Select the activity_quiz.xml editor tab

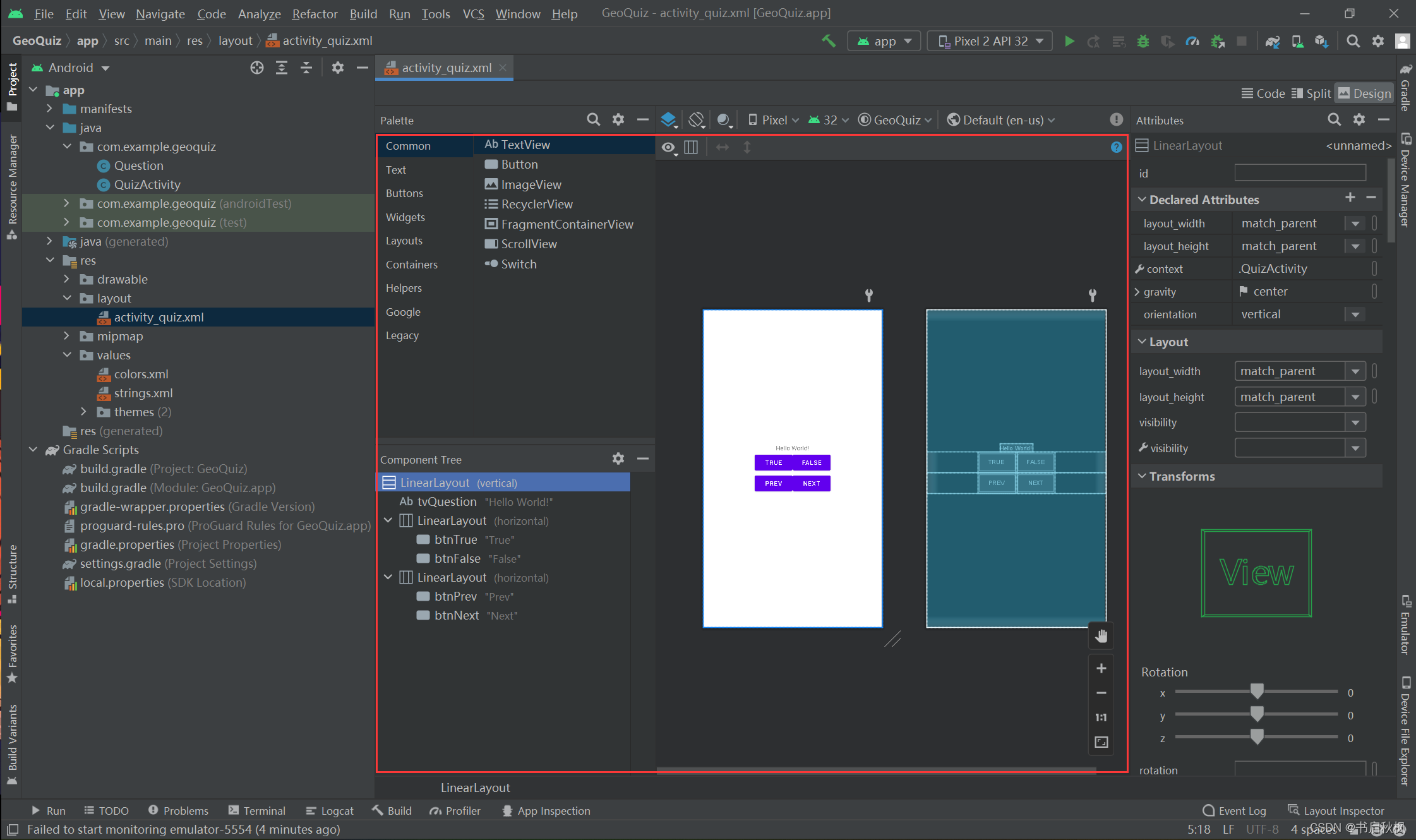click(x=445, y=68)
